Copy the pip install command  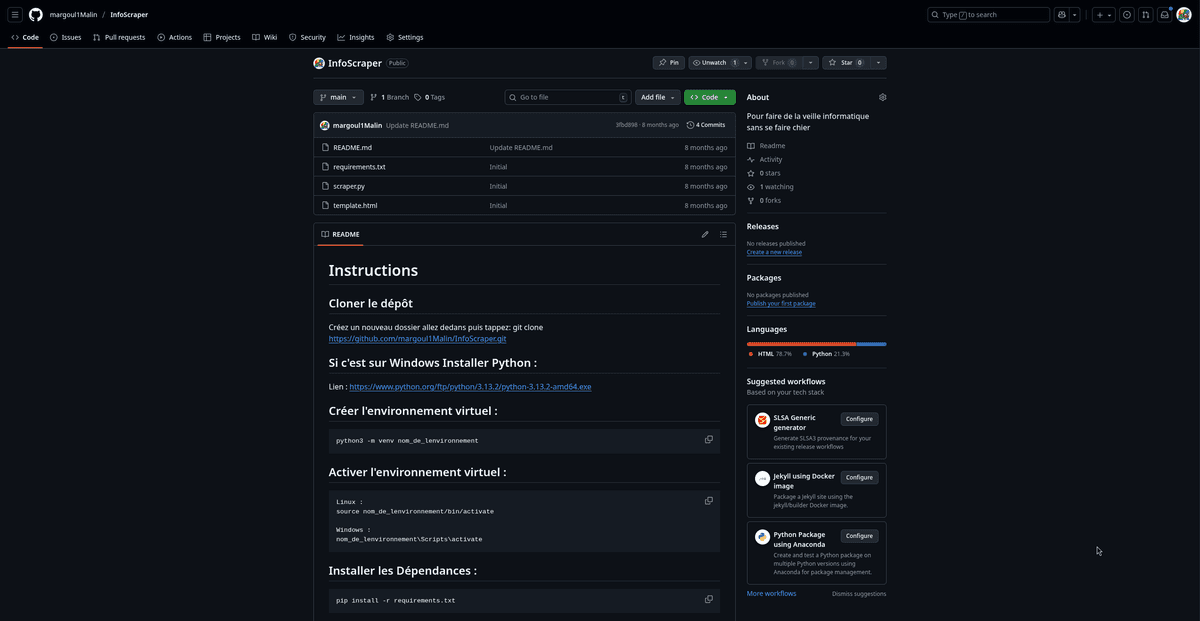pos(709,599)
